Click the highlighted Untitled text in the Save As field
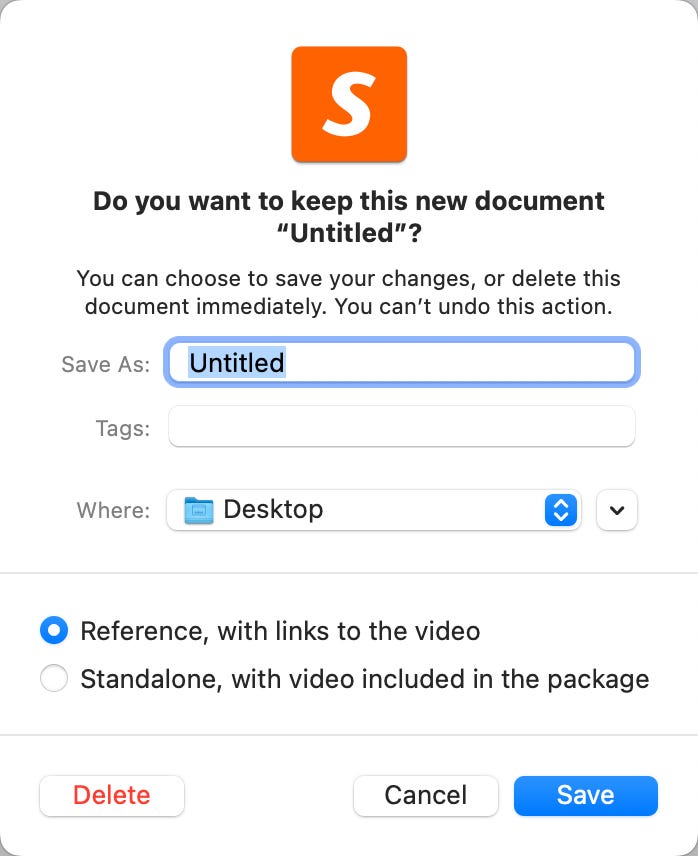 (237, 362)
